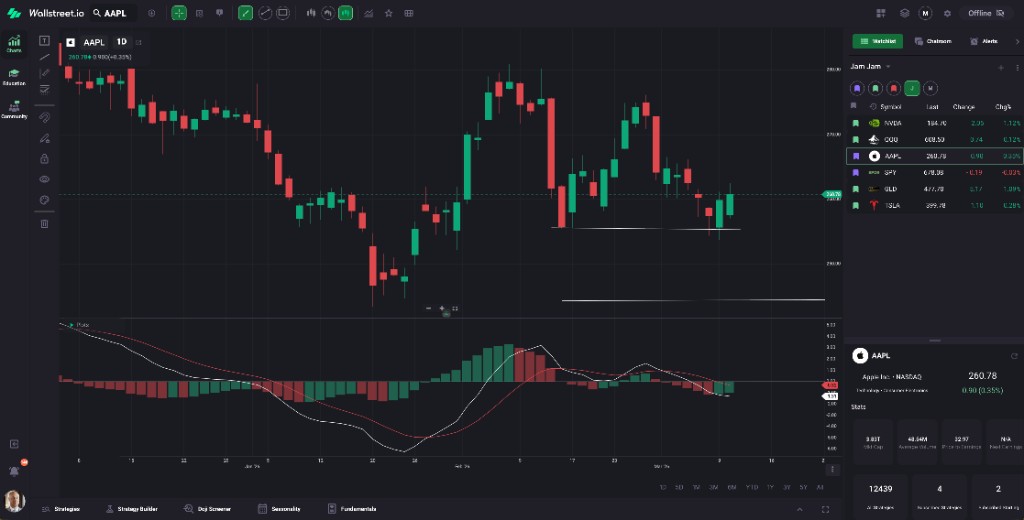This screenshot has width=1024, height=520.
Task: Click the notification bell with red badge
Action: (x=14, y=471)
